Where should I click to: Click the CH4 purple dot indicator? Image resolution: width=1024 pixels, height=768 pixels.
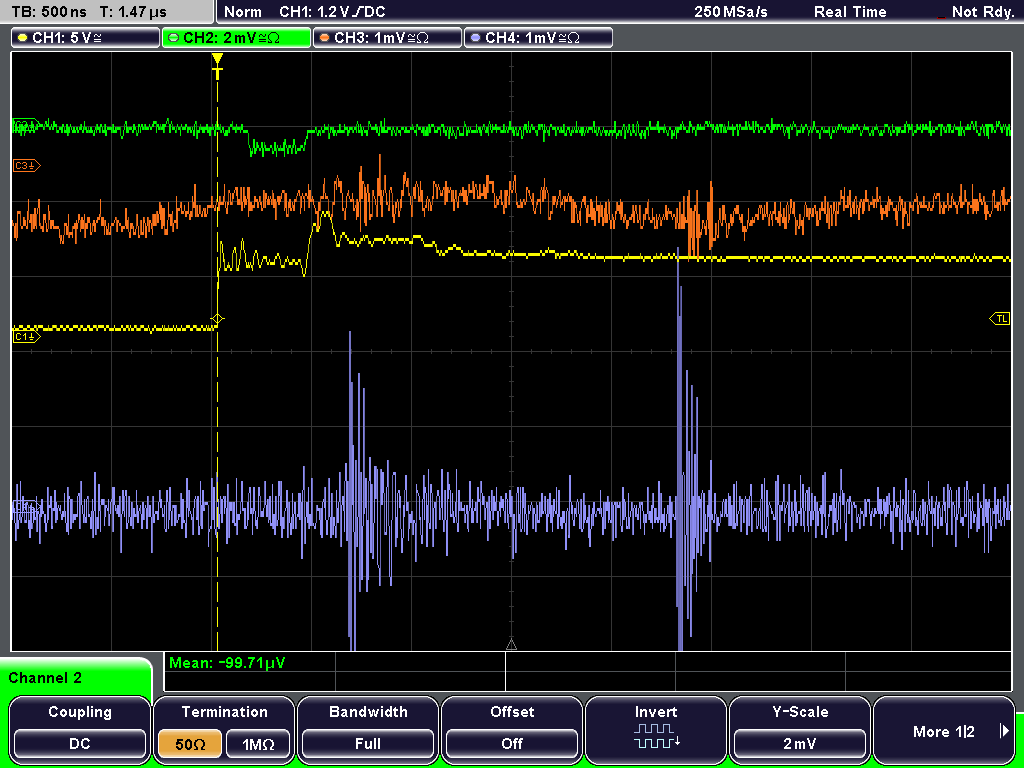point(475,38)
